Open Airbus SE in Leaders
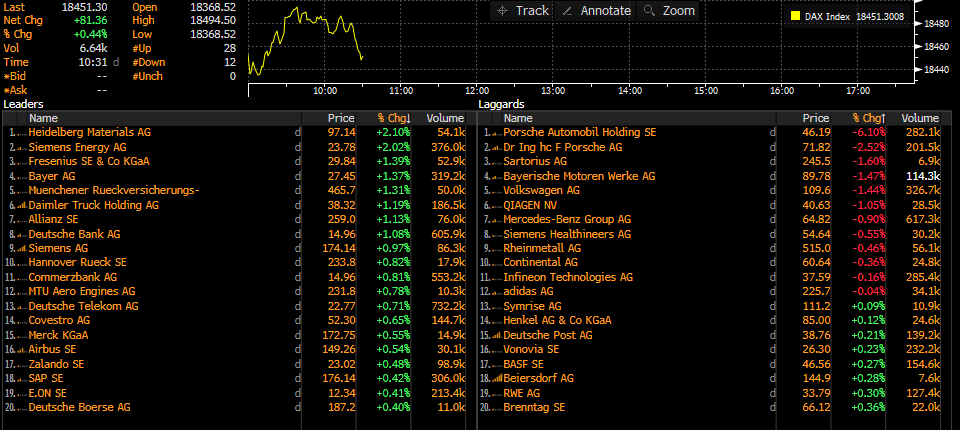960x430 pixels. 52,350
